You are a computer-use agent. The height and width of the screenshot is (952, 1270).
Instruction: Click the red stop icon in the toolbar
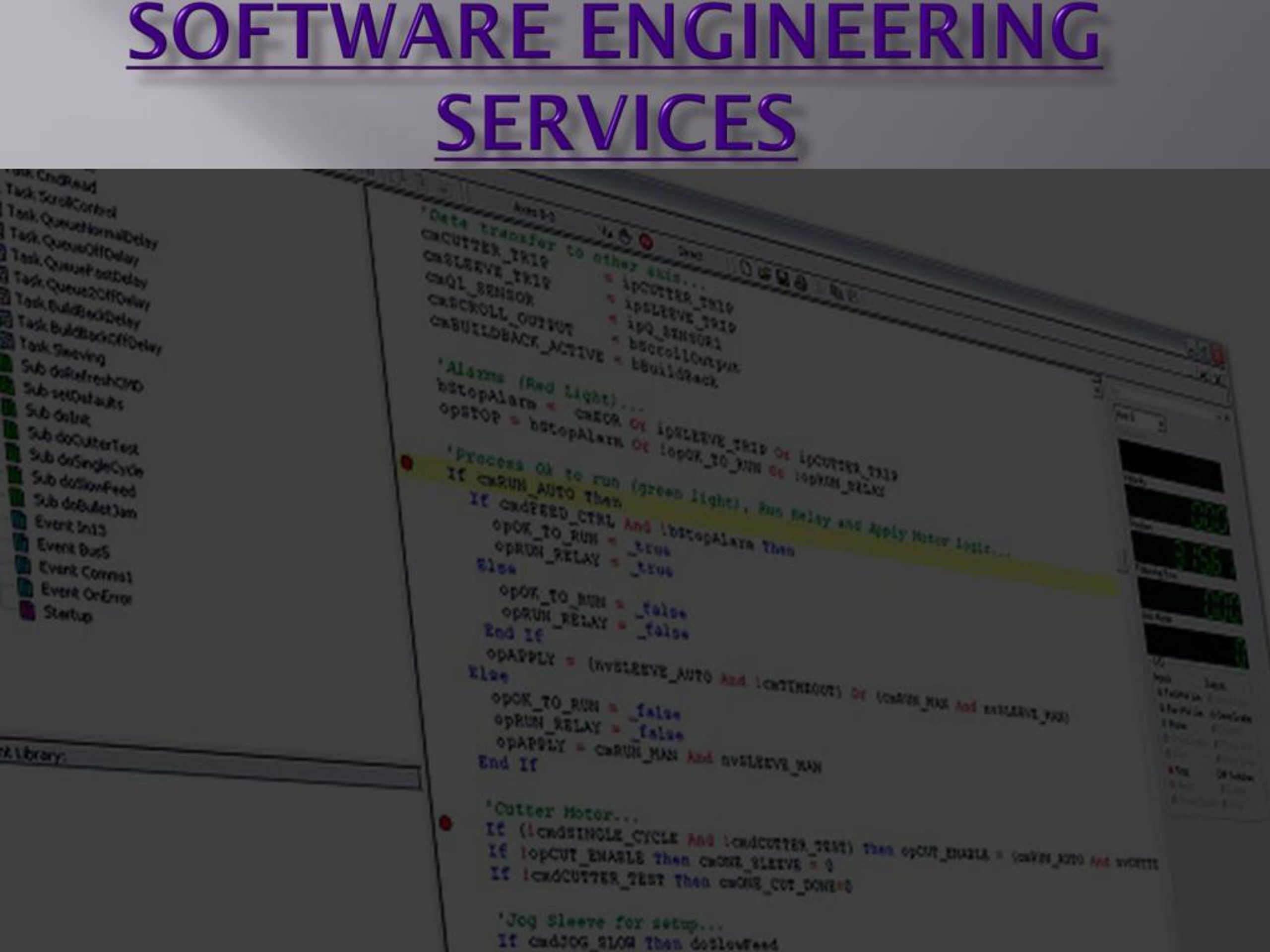pyautogui.click(x=646, y=241)
